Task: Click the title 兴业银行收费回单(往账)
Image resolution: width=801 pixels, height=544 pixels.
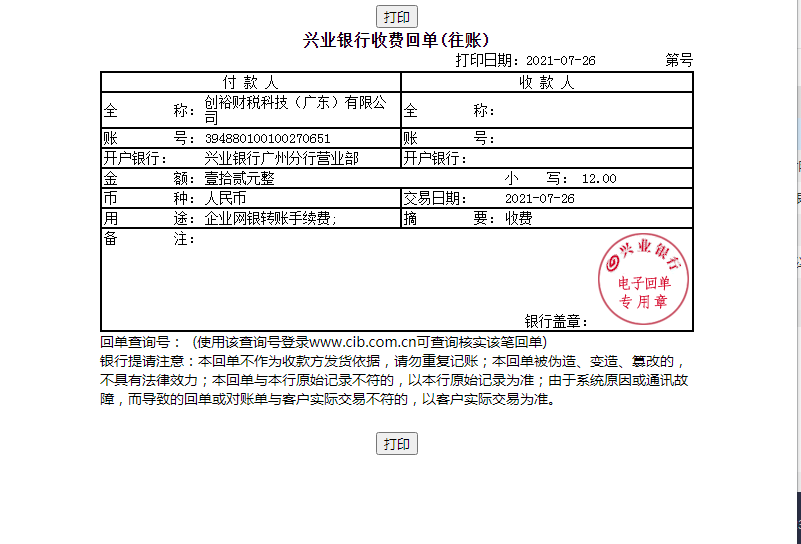Action: tap(396, 40)
